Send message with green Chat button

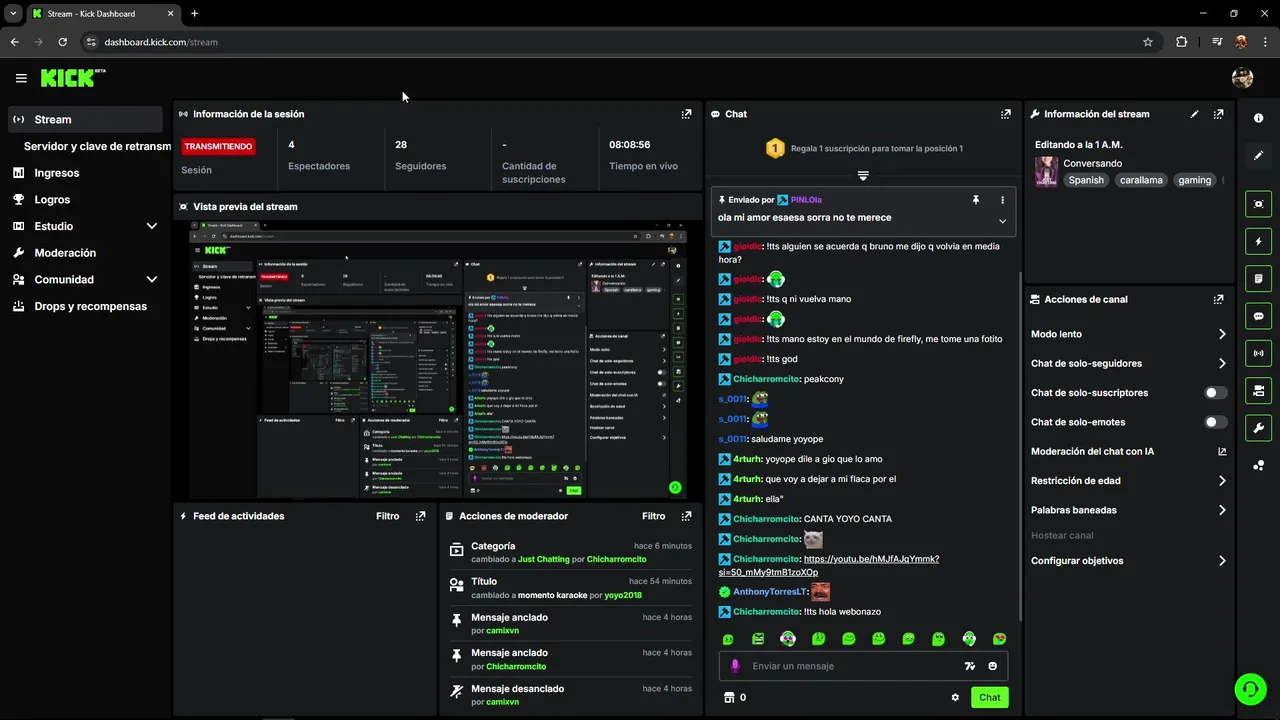point(989,698)
